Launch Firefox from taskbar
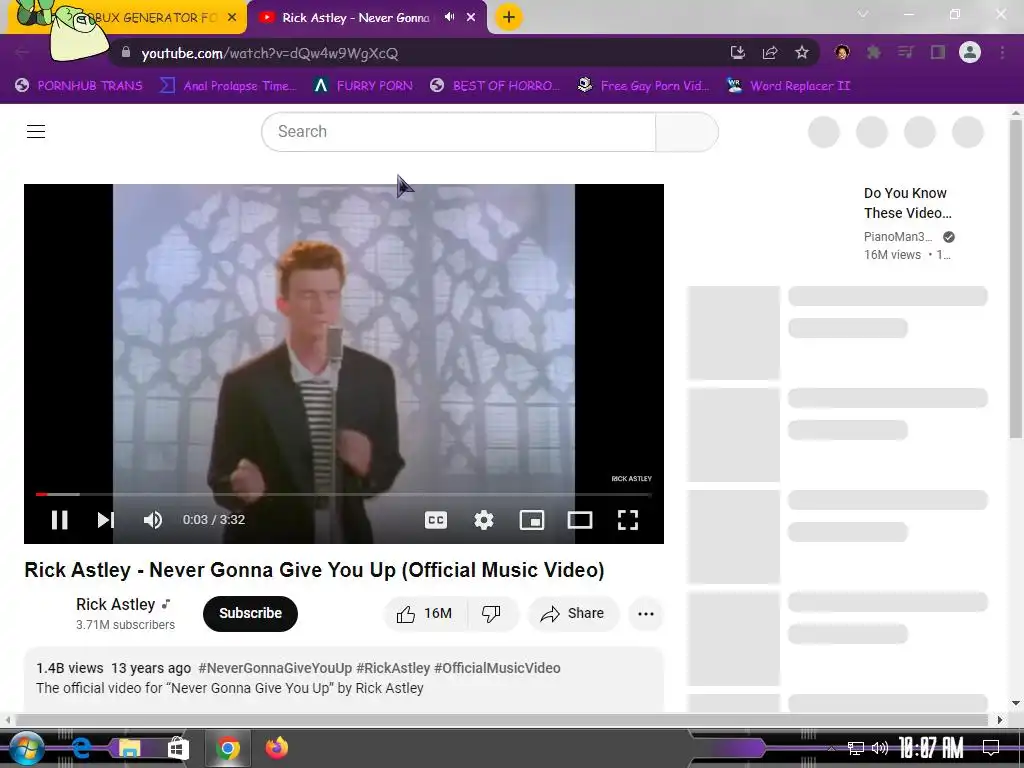 [x=276, y=748]
